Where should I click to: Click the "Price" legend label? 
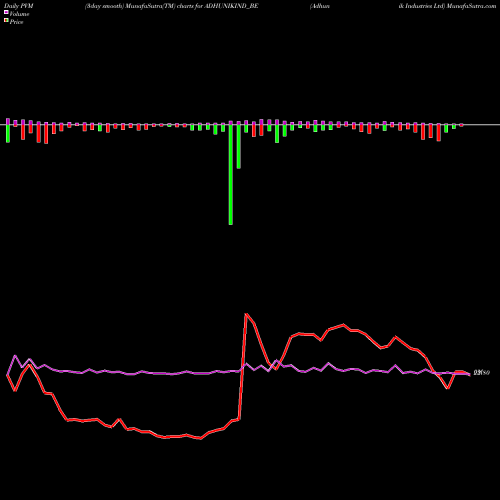tap(16, 22)
